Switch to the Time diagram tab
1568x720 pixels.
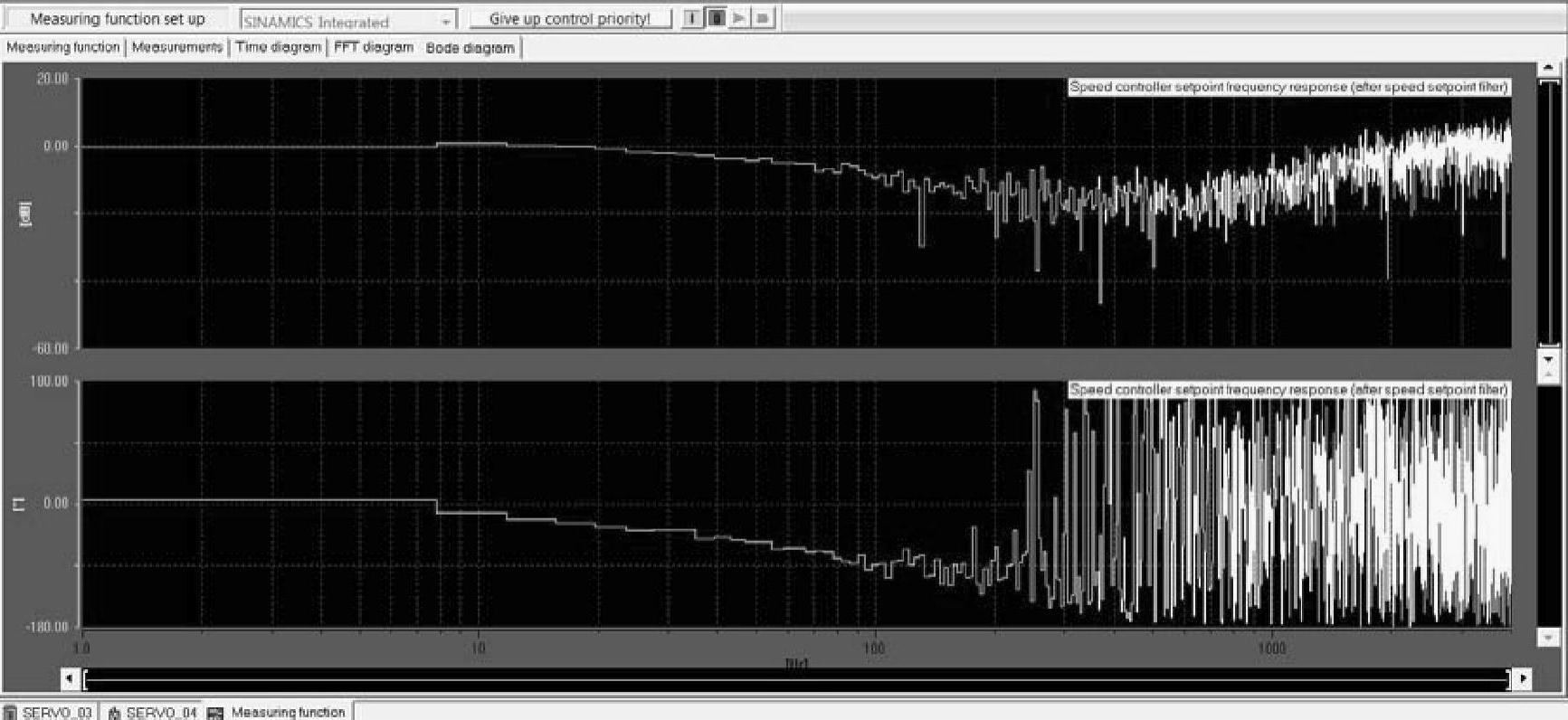pos(279,47)
